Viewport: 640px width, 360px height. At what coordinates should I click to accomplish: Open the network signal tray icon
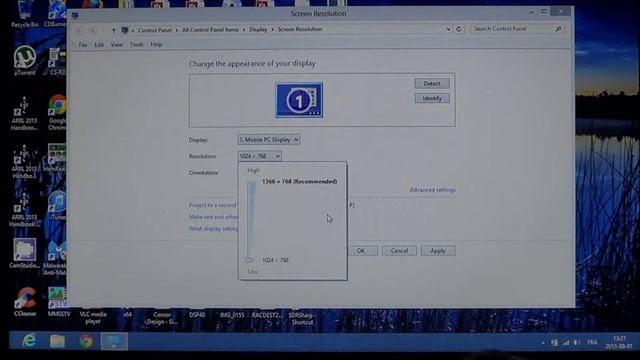coord(565,343)
